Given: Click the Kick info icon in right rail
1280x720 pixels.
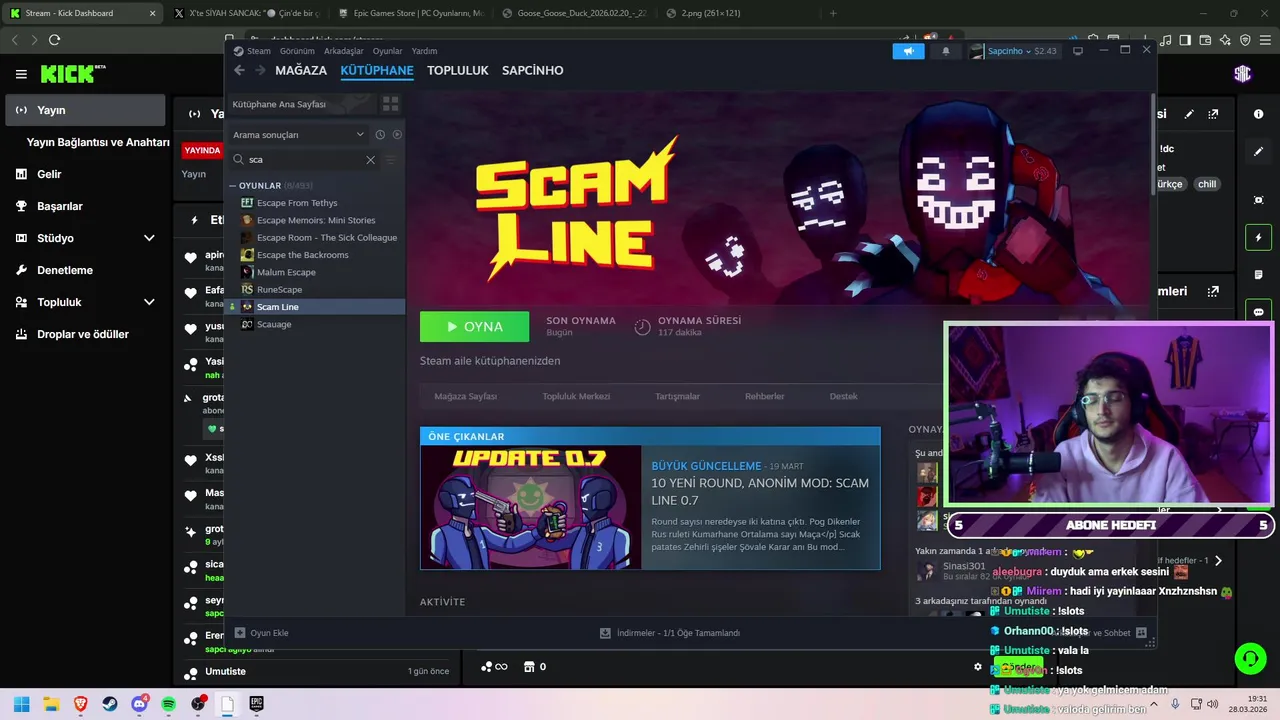Looking at the screenshot, I should 1259,114.
